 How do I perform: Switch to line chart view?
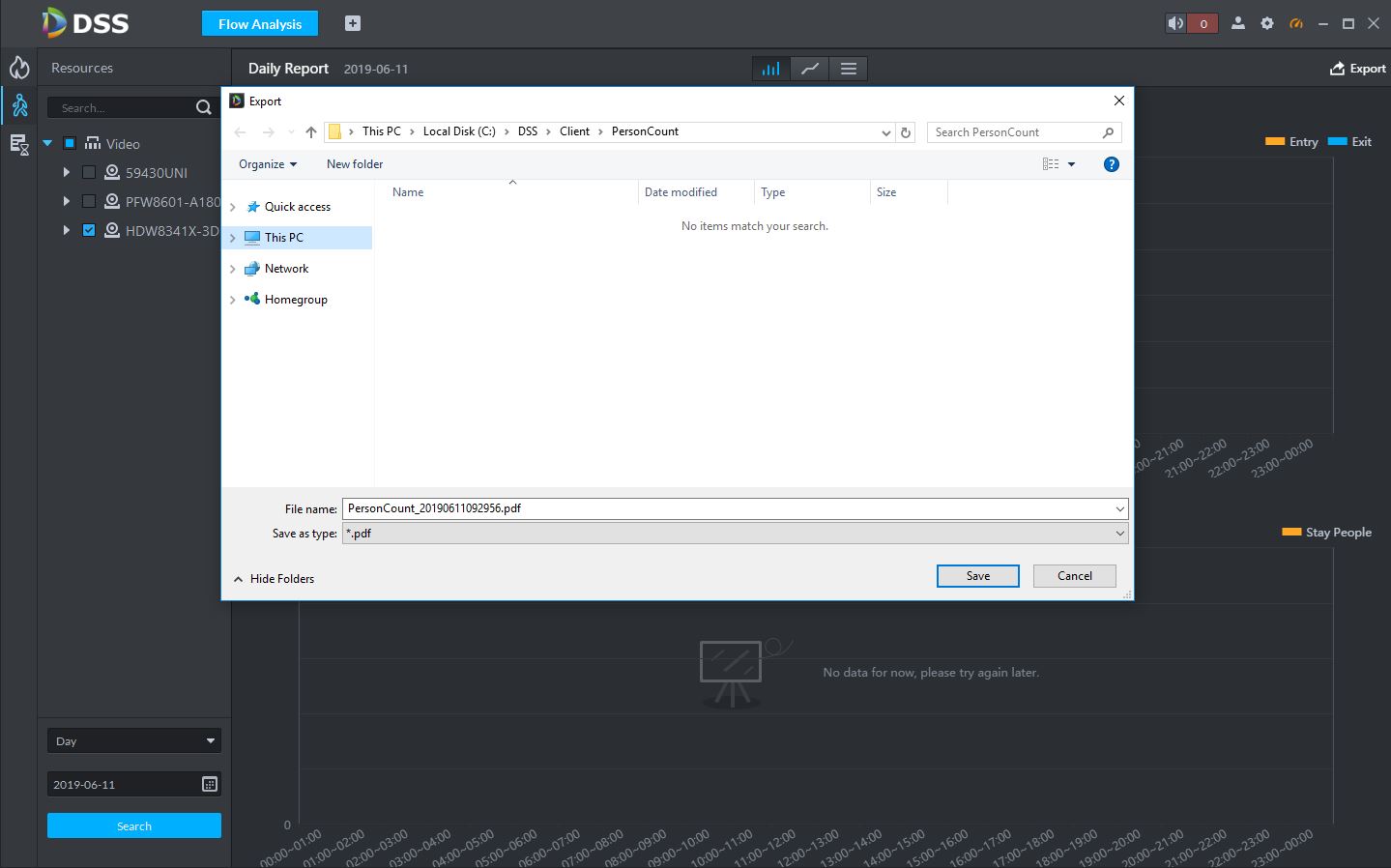coord(810,69)
